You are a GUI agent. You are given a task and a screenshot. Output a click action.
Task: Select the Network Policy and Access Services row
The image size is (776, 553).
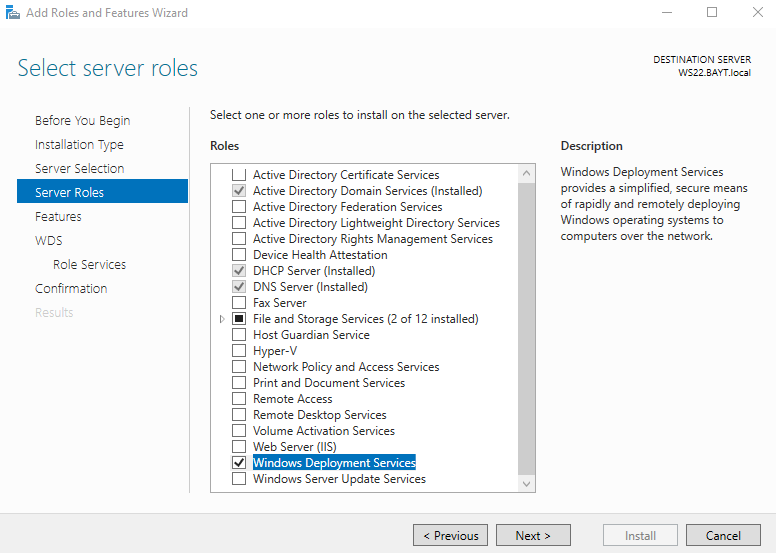point(346,367)
